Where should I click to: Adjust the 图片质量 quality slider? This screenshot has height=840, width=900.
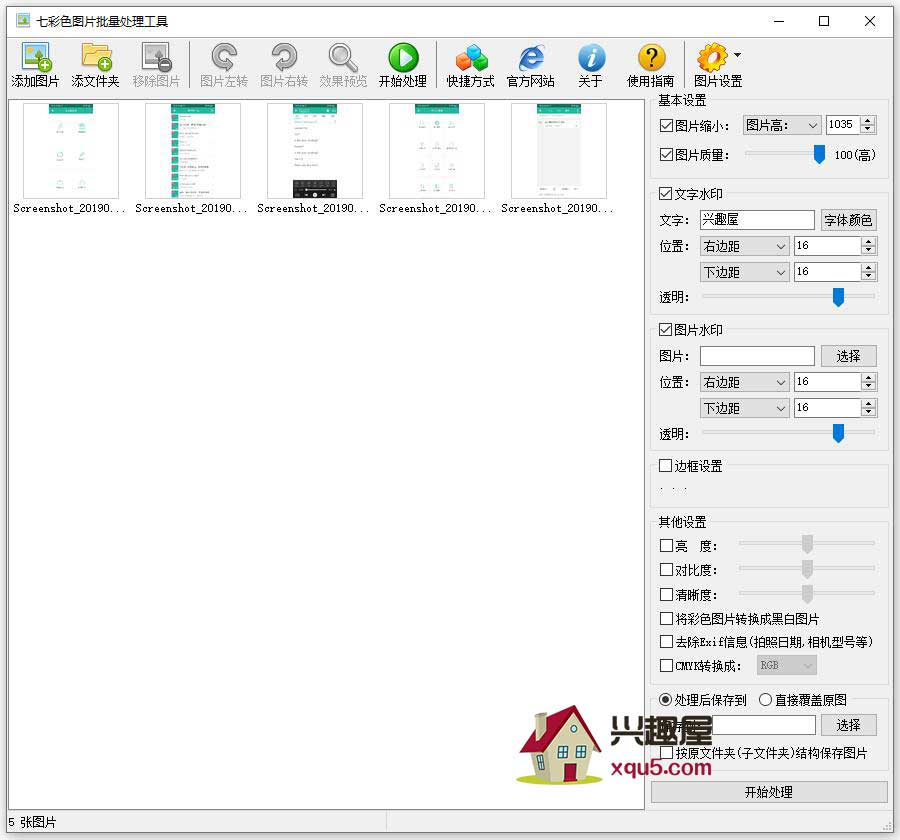pos(818,154)
